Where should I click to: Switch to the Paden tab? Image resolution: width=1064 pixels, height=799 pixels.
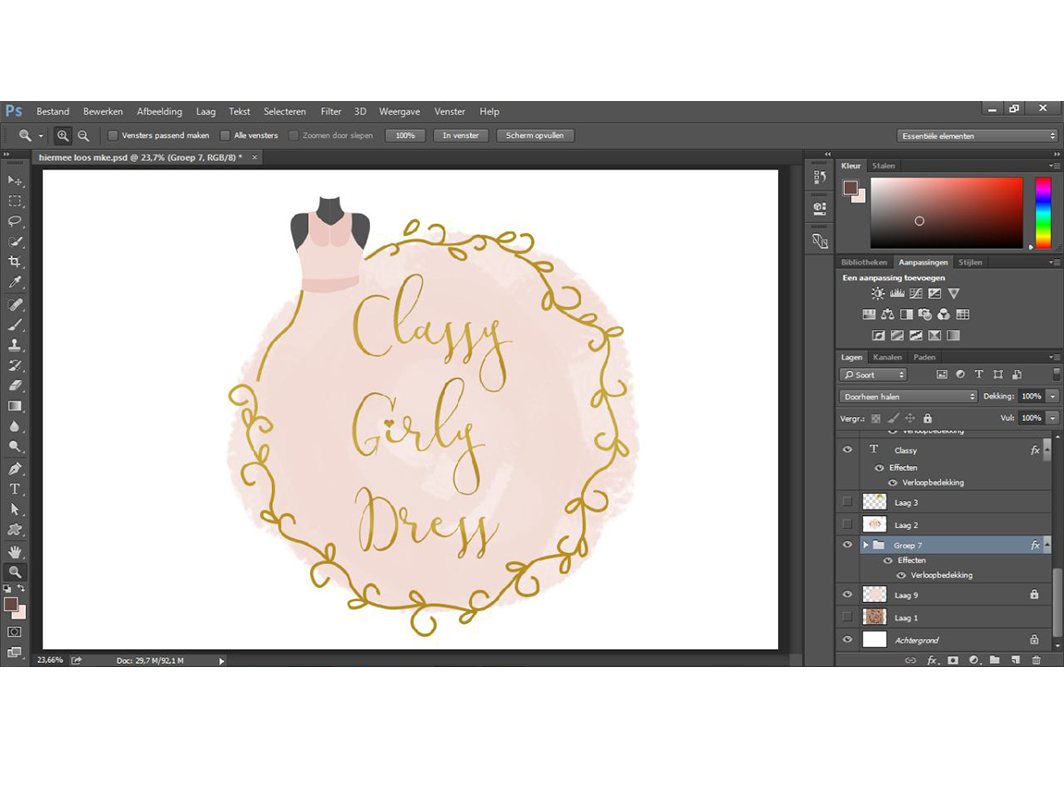coord(924,357)
